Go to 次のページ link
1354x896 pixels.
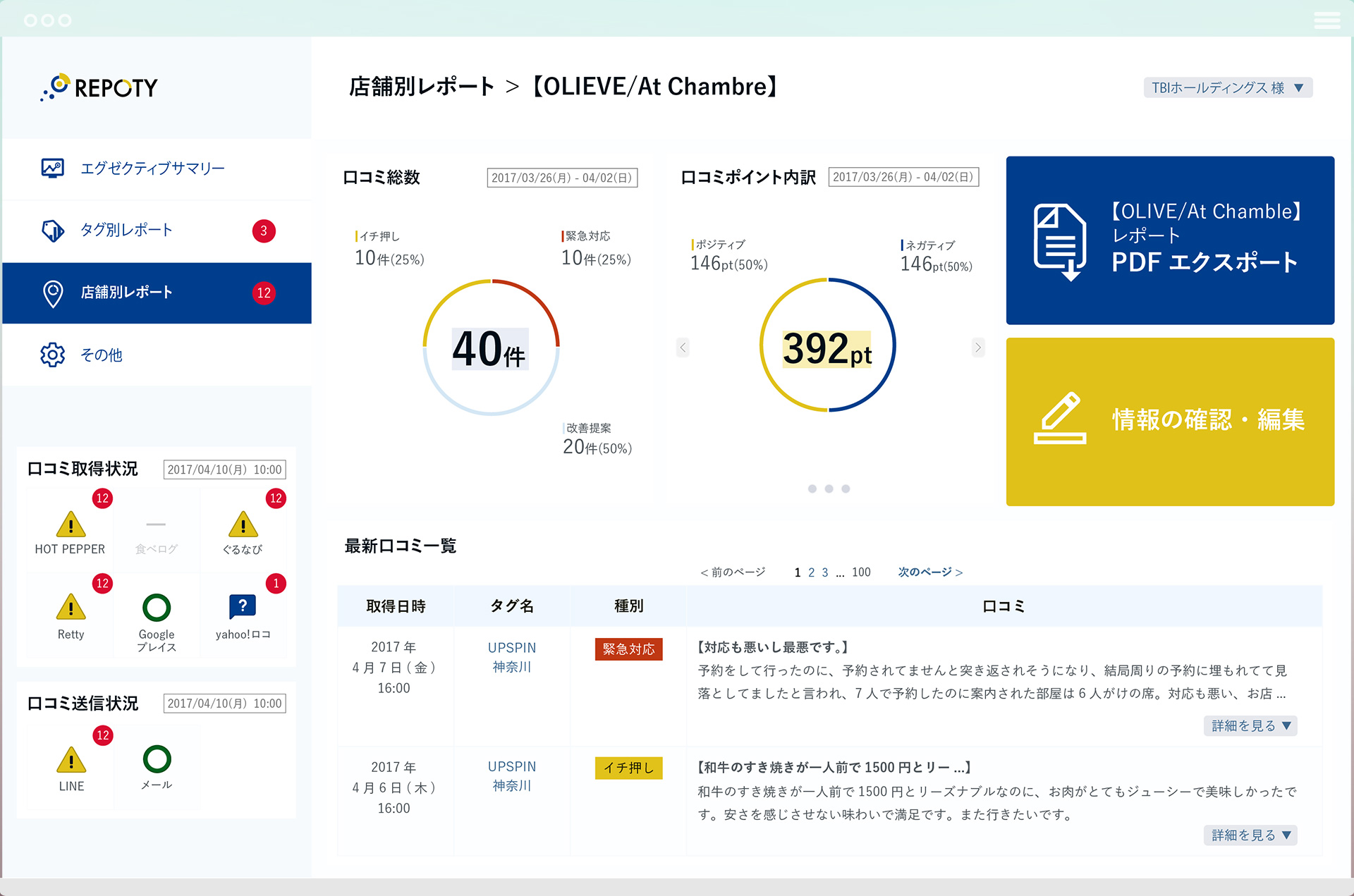929,572
